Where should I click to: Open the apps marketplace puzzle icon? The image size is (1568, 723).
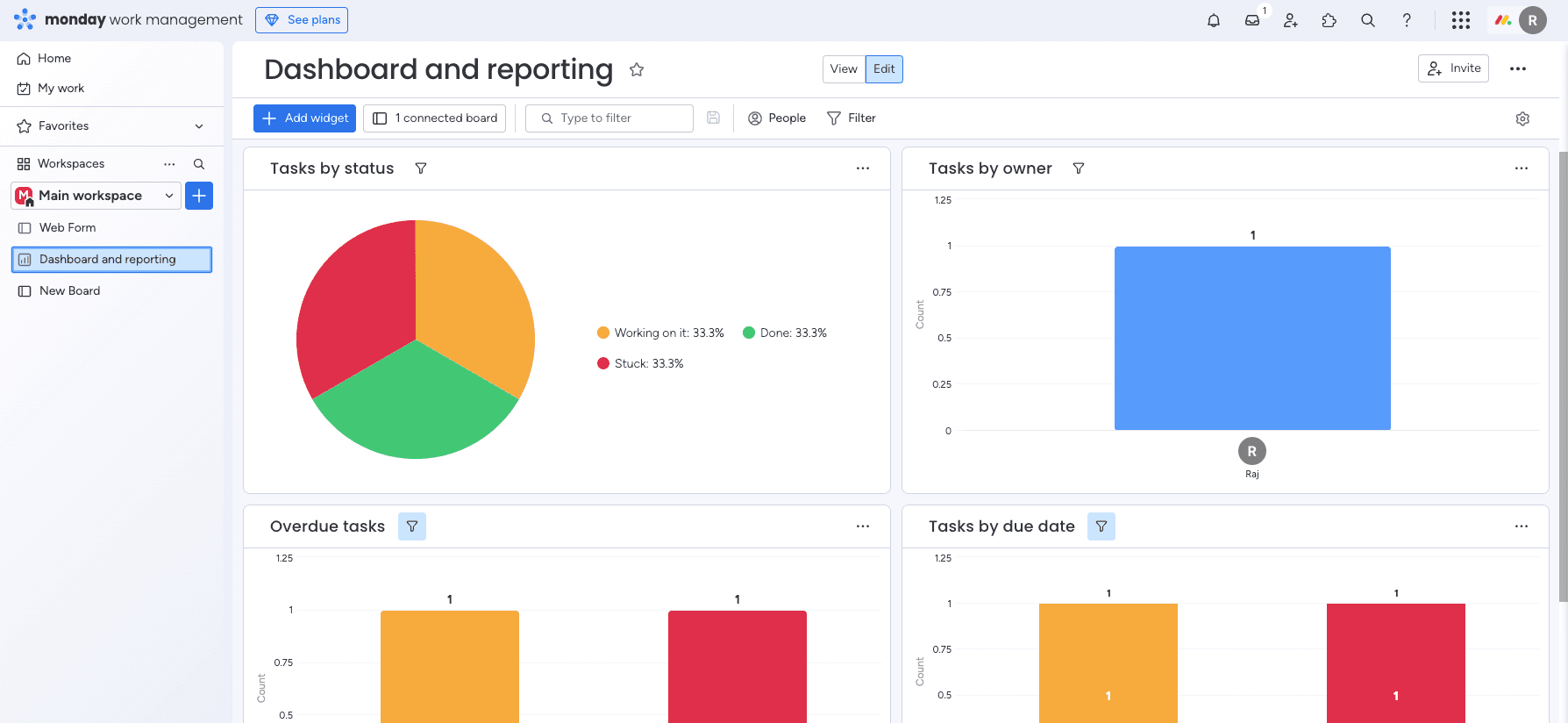tap(1329, 20)
